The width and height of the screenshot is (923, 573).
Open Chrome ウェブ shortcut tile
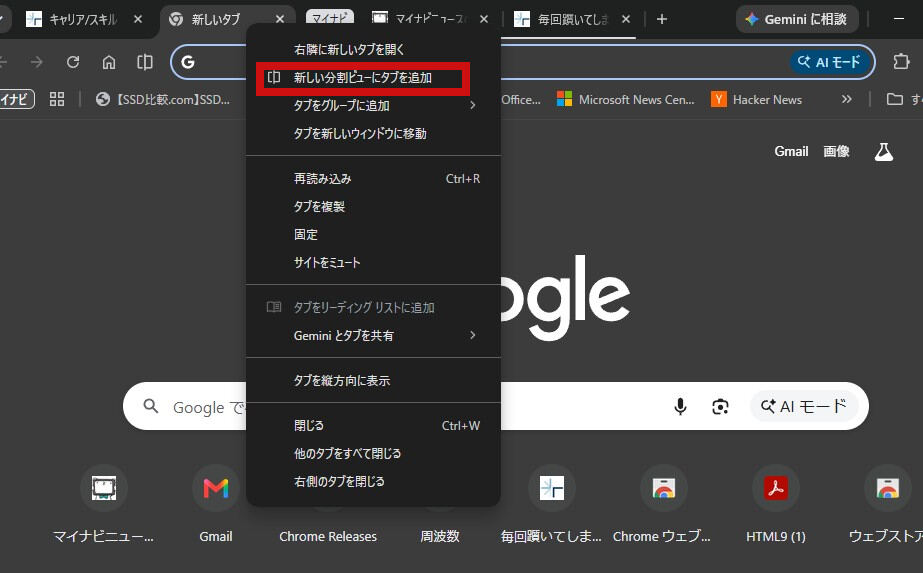(x=663, y=502)
